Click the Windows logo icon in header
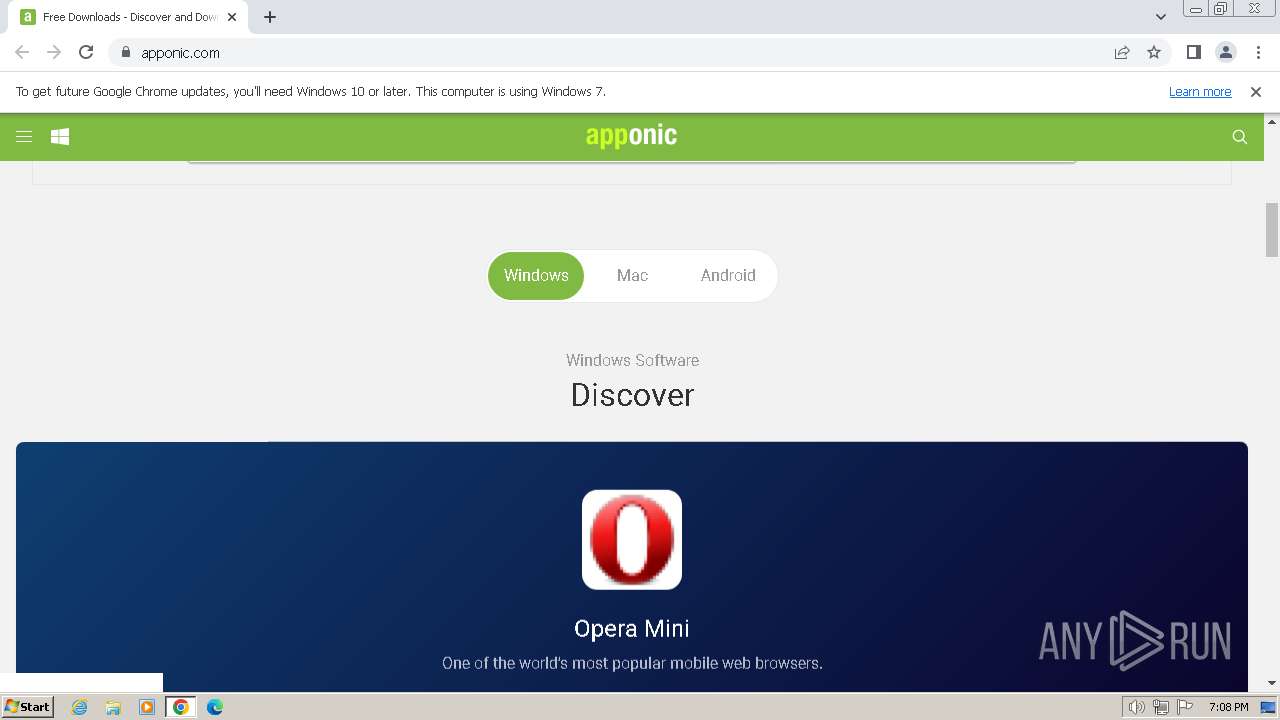The width and height of the screenshot is (1280, 720). pyautogui.click(x=60, y=137)
